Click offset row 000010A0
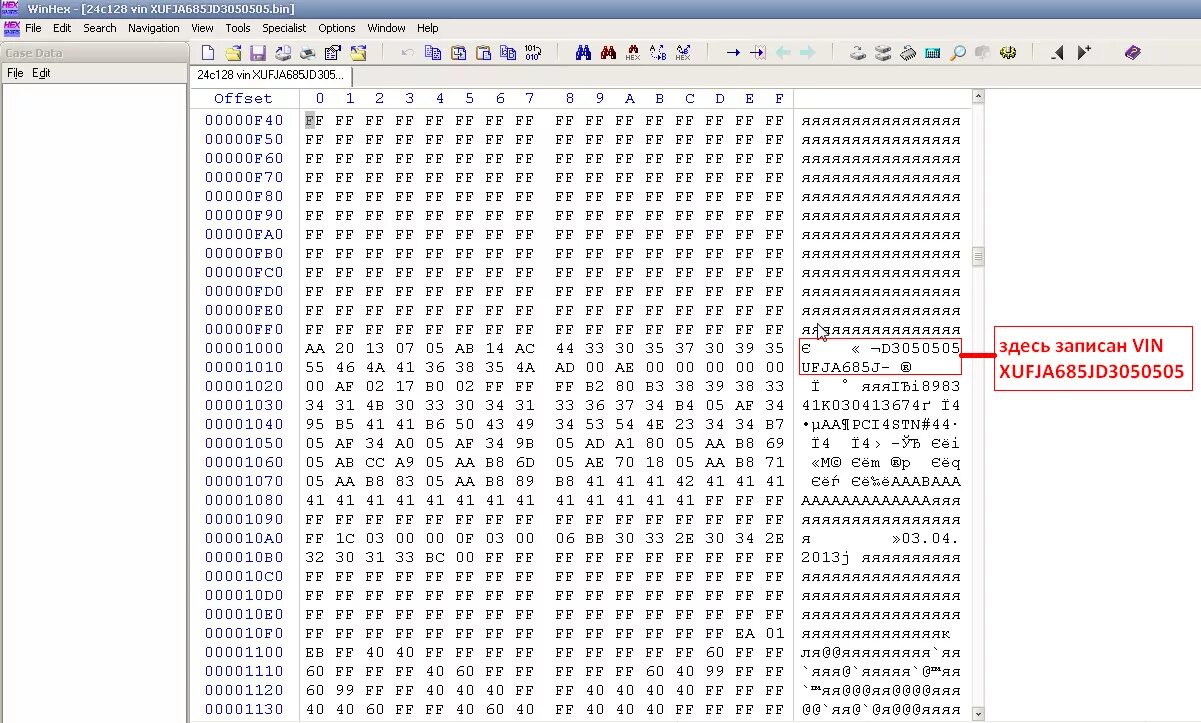 (245, 539)
